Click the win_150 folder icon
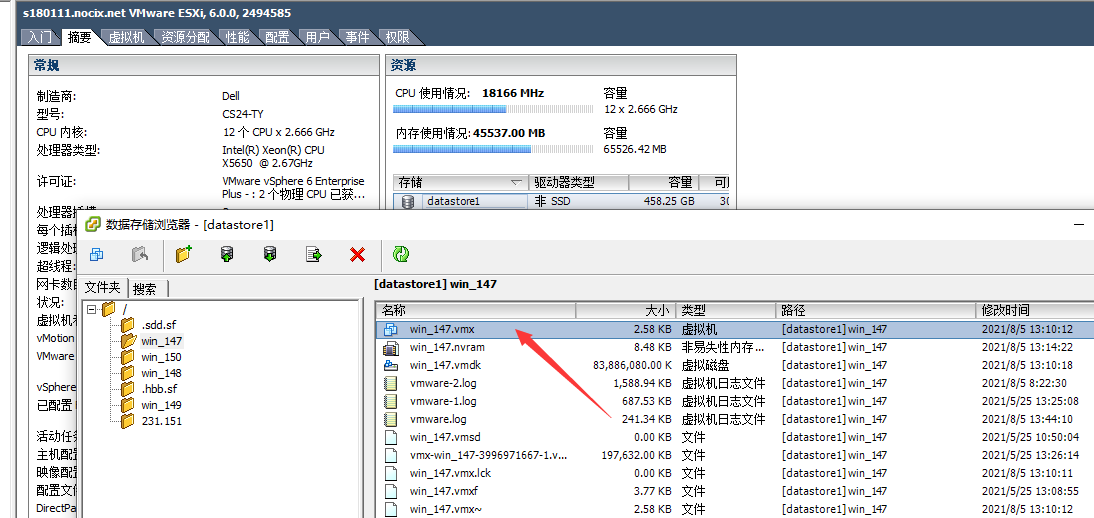Image resolution: width=1094 pixels, height=518 pixels. coord(127,357)
